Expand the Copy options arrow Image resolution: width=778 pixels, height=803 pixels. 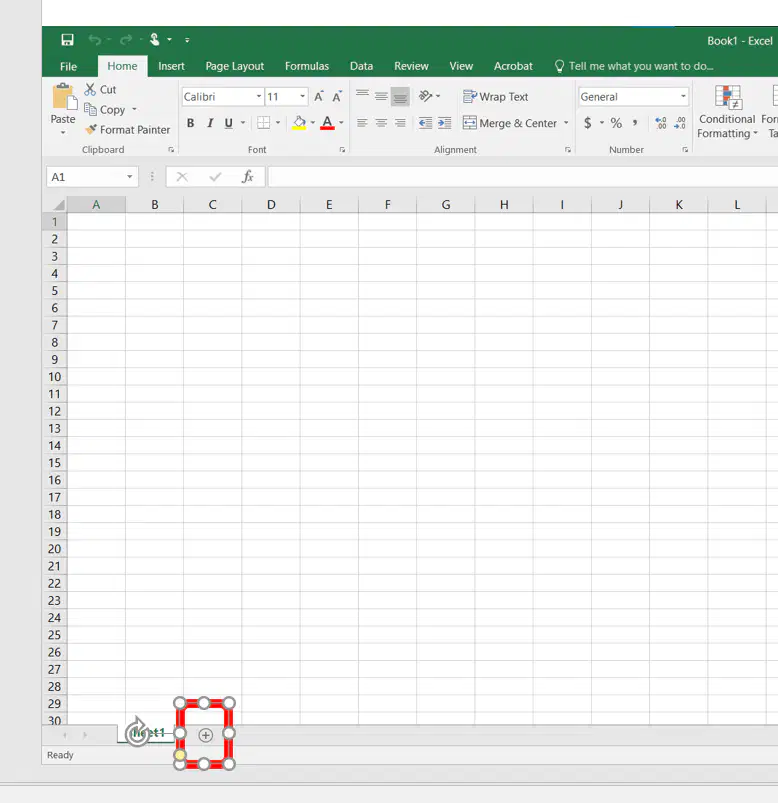point(134,109)
